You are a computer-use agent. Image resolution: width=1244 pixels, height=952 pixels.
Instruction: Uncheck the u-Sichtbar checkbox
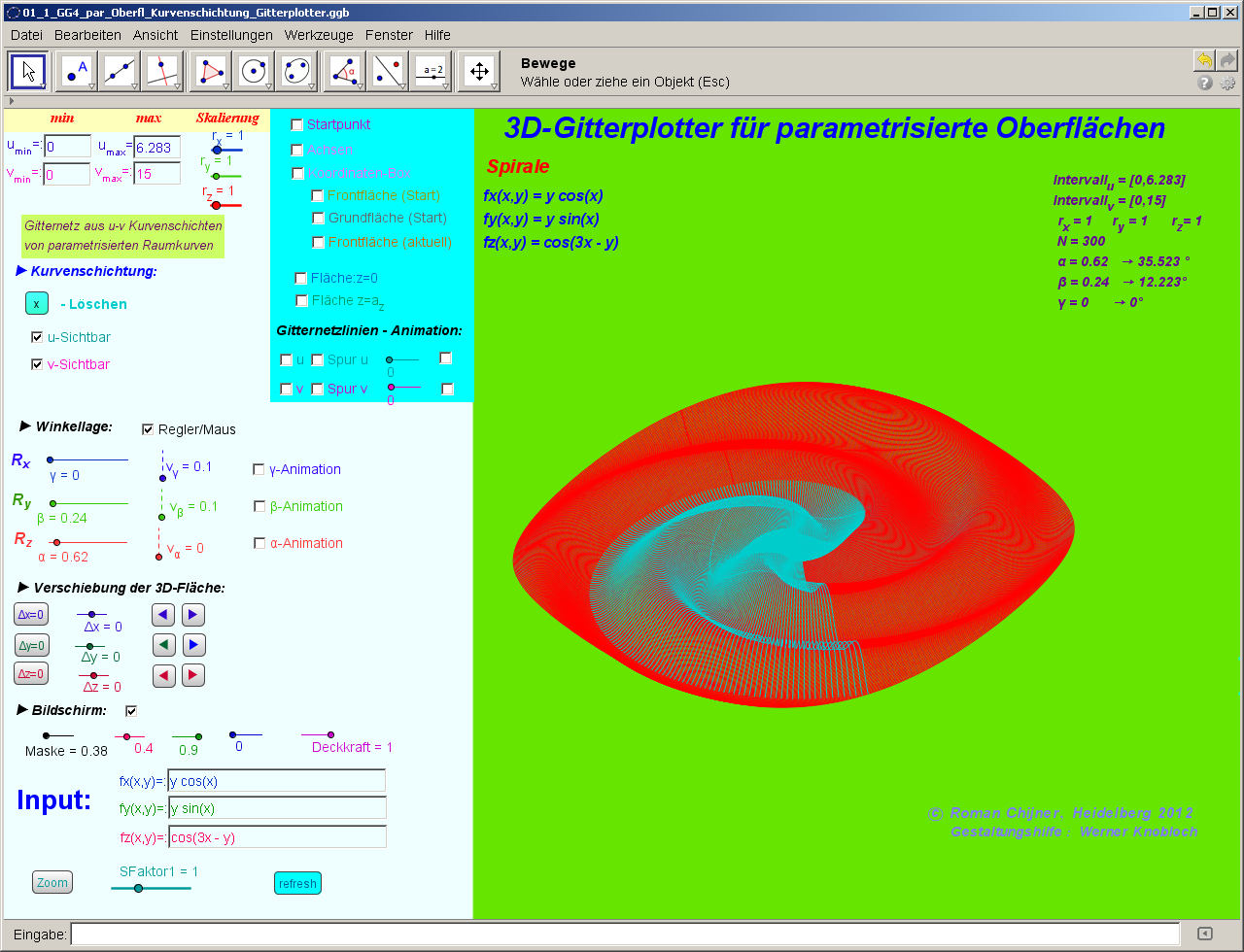[37, 337]
